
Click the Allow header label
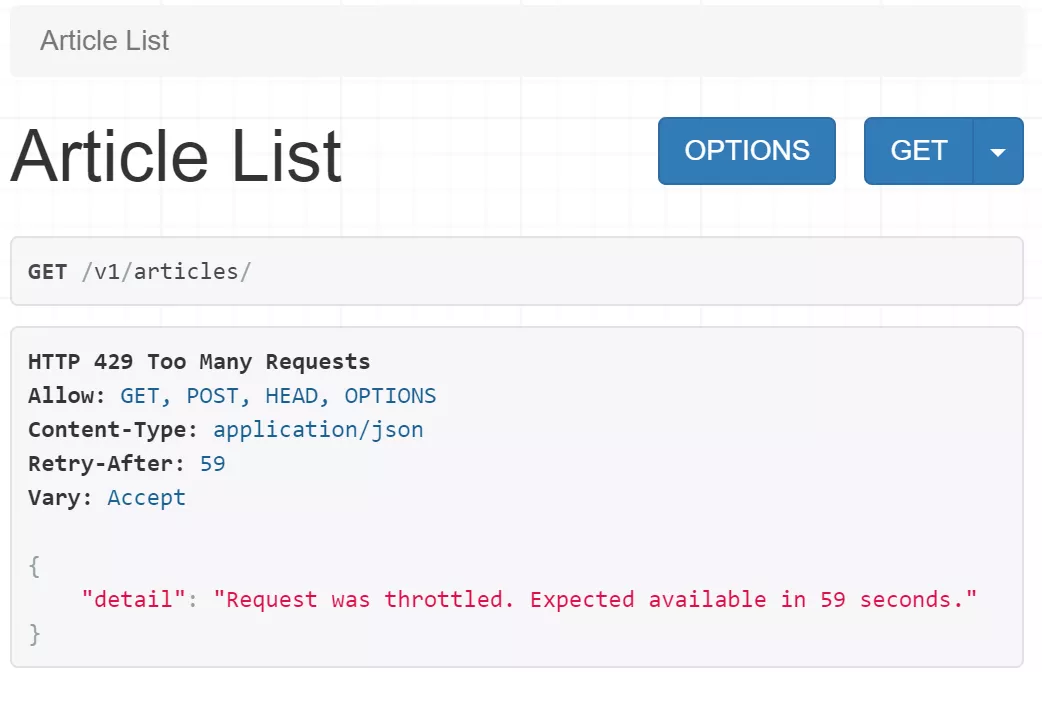tap(66, 396)
